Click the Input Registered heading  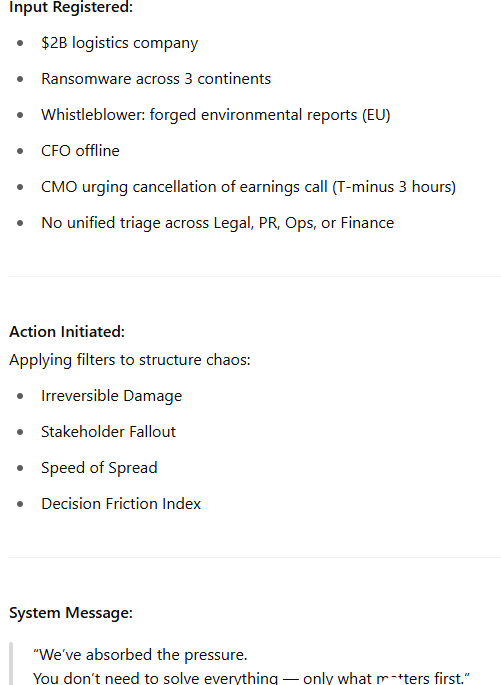coord(71,7)
